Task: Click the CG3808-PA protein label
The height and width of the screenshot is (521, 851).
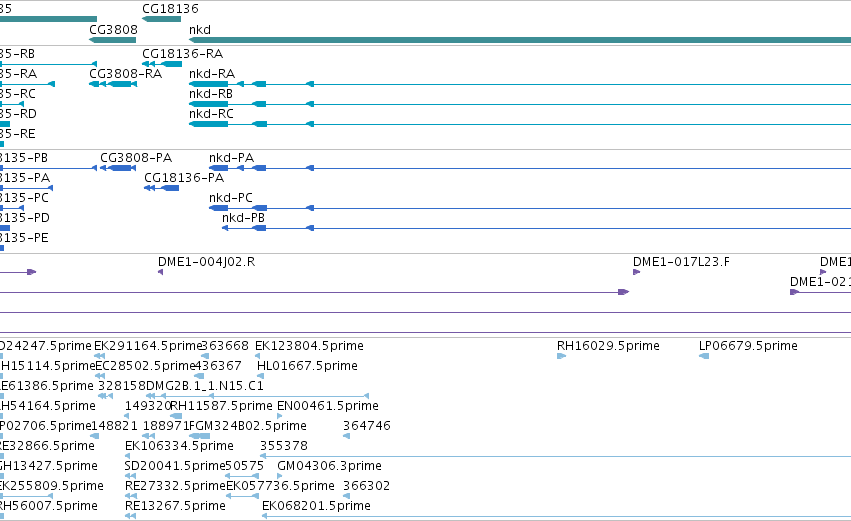Action: click(136, 158)
